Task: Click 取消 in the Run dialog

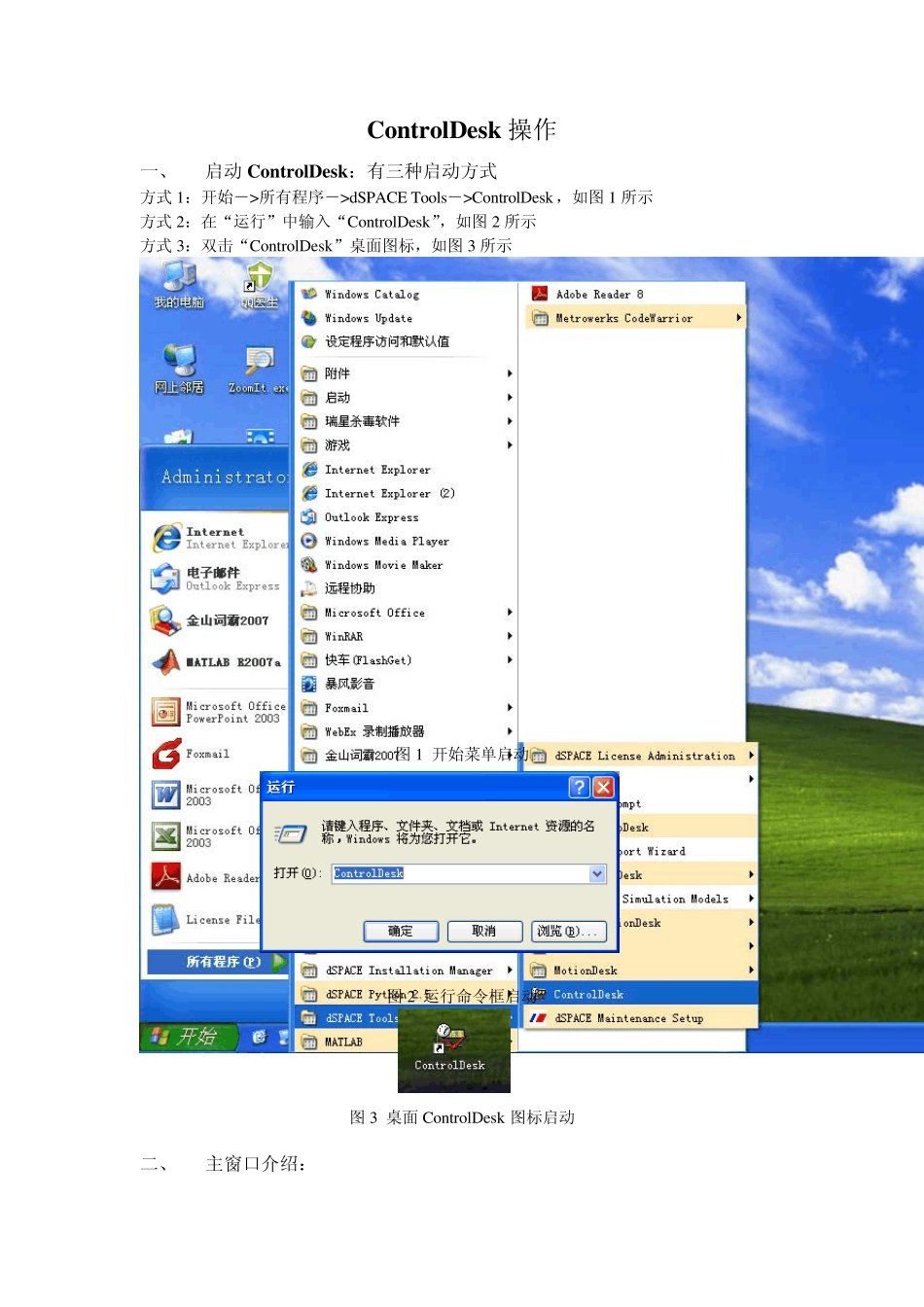Action: (x=484, y=931)
